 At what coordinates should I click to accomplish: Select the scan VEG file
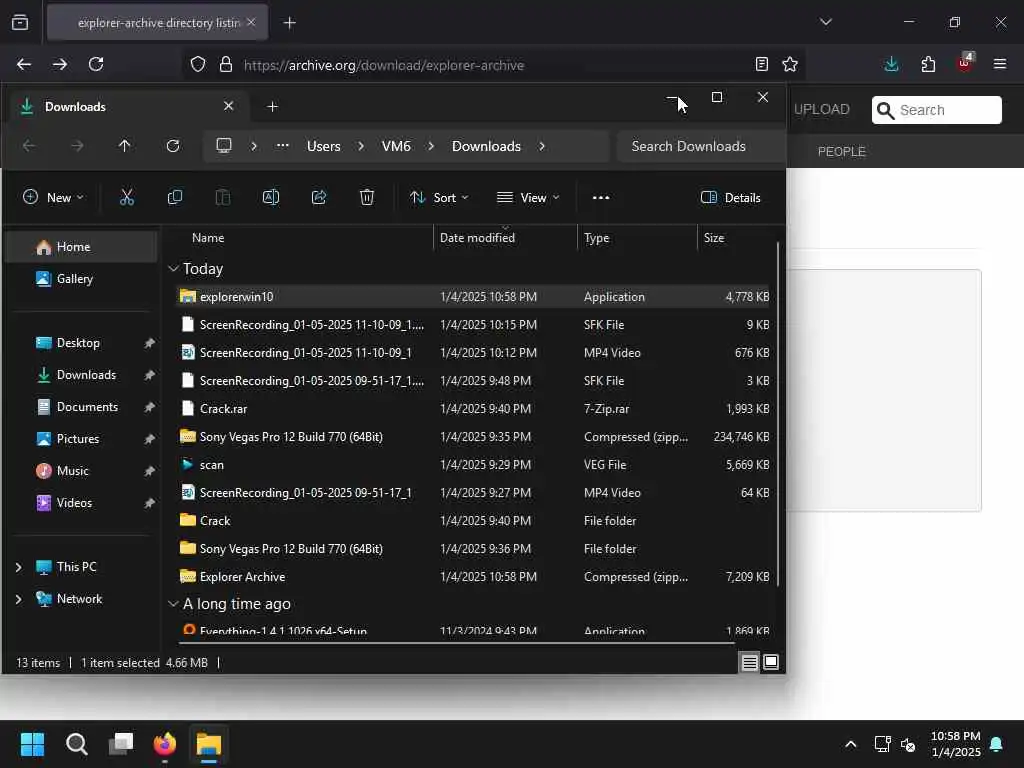[x=473, y=465]
